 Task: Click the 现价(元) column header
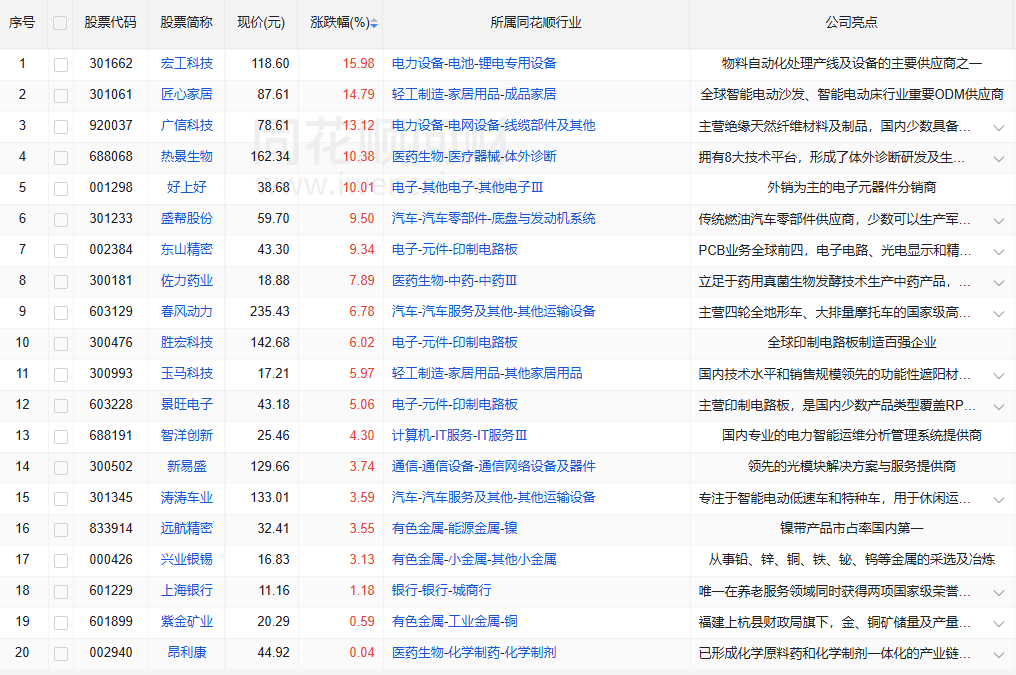tap(260, 23)
